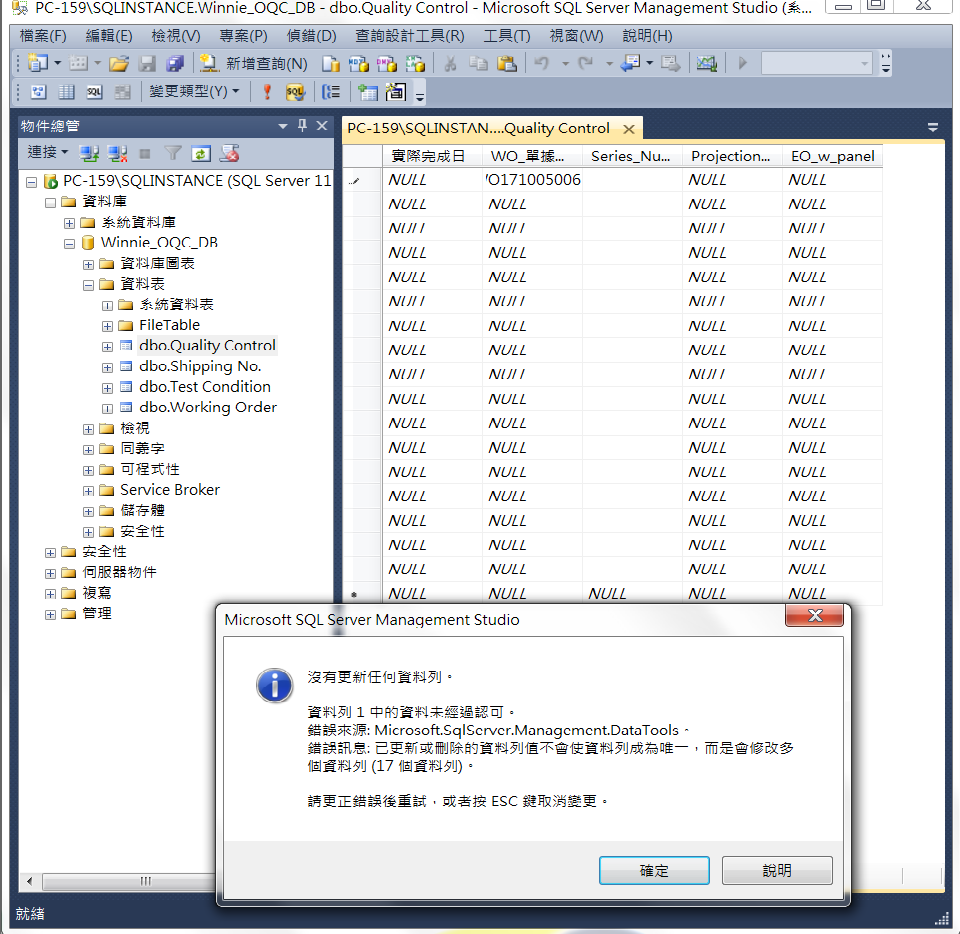Click the 說明 button in the dialog
This screenshot has width=960, height=934.
[777, 870]
